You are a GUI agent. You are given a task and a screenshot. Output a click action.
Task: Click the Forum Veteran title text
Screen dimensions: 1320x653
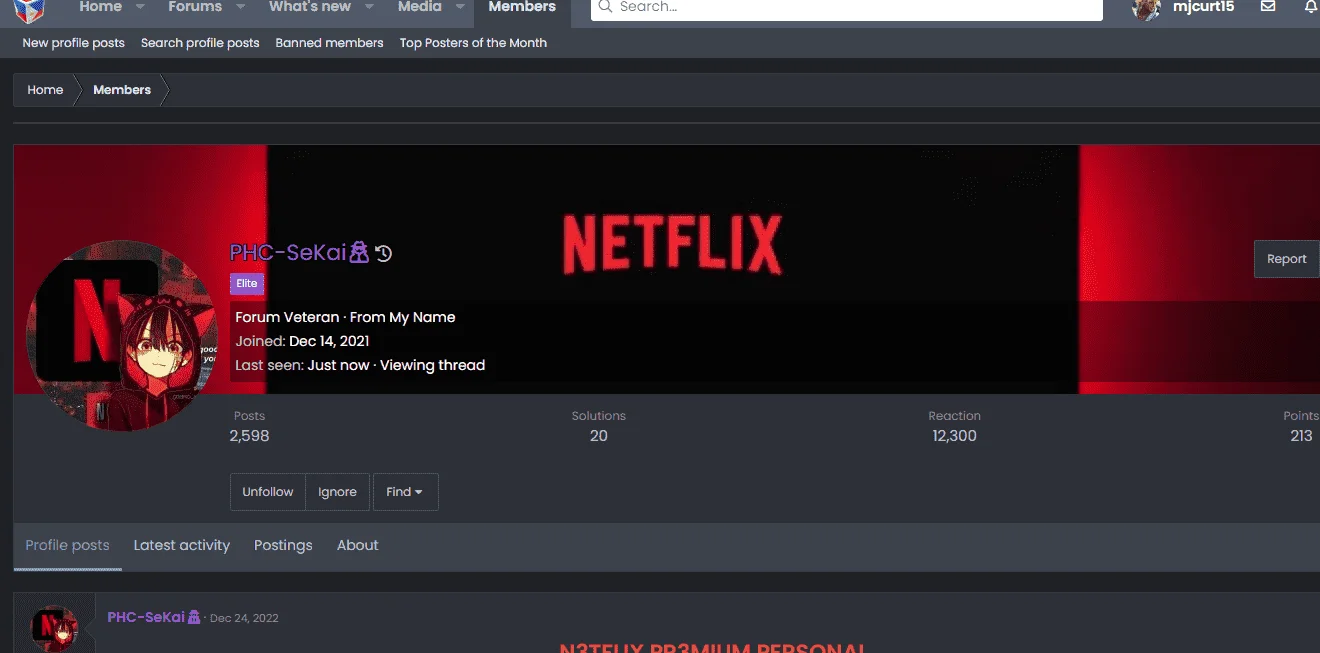pos(287,317)
